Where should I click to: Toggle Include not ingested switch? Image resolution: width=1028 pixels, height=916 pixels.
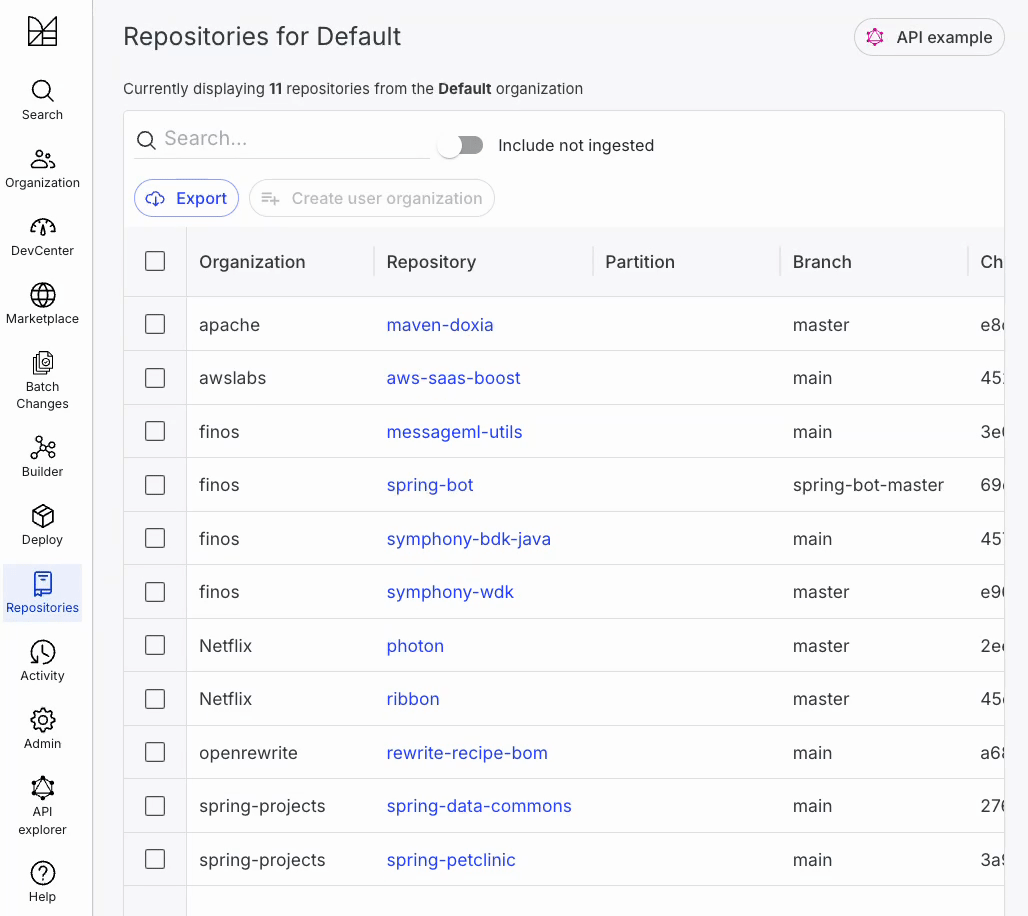(461, 146)
